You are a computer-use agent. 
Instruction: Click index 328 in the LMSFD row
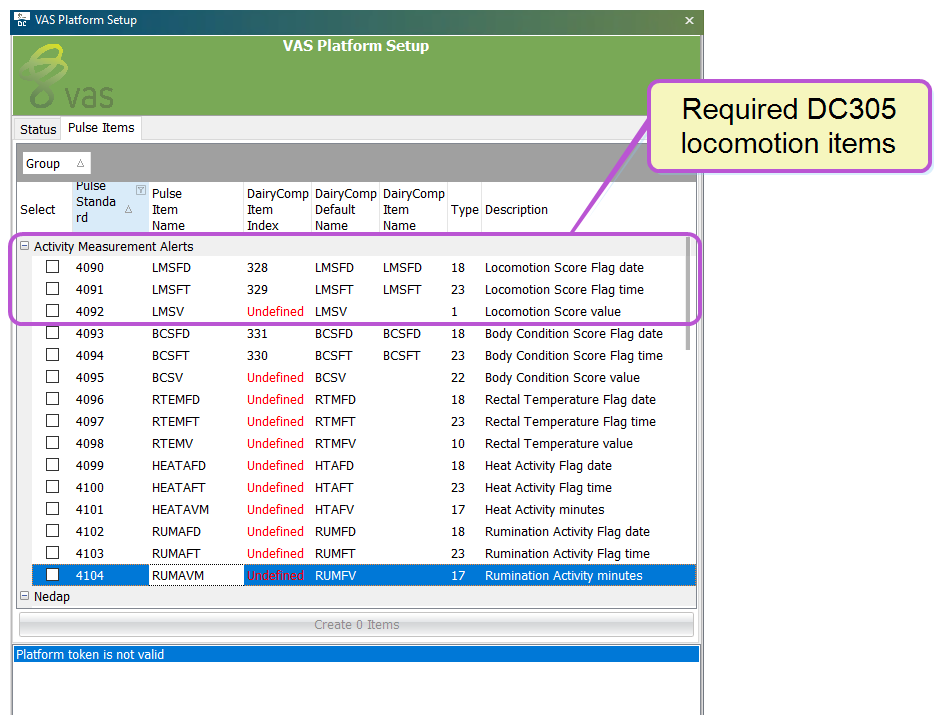pyautogui.click(x=257, y=267)
